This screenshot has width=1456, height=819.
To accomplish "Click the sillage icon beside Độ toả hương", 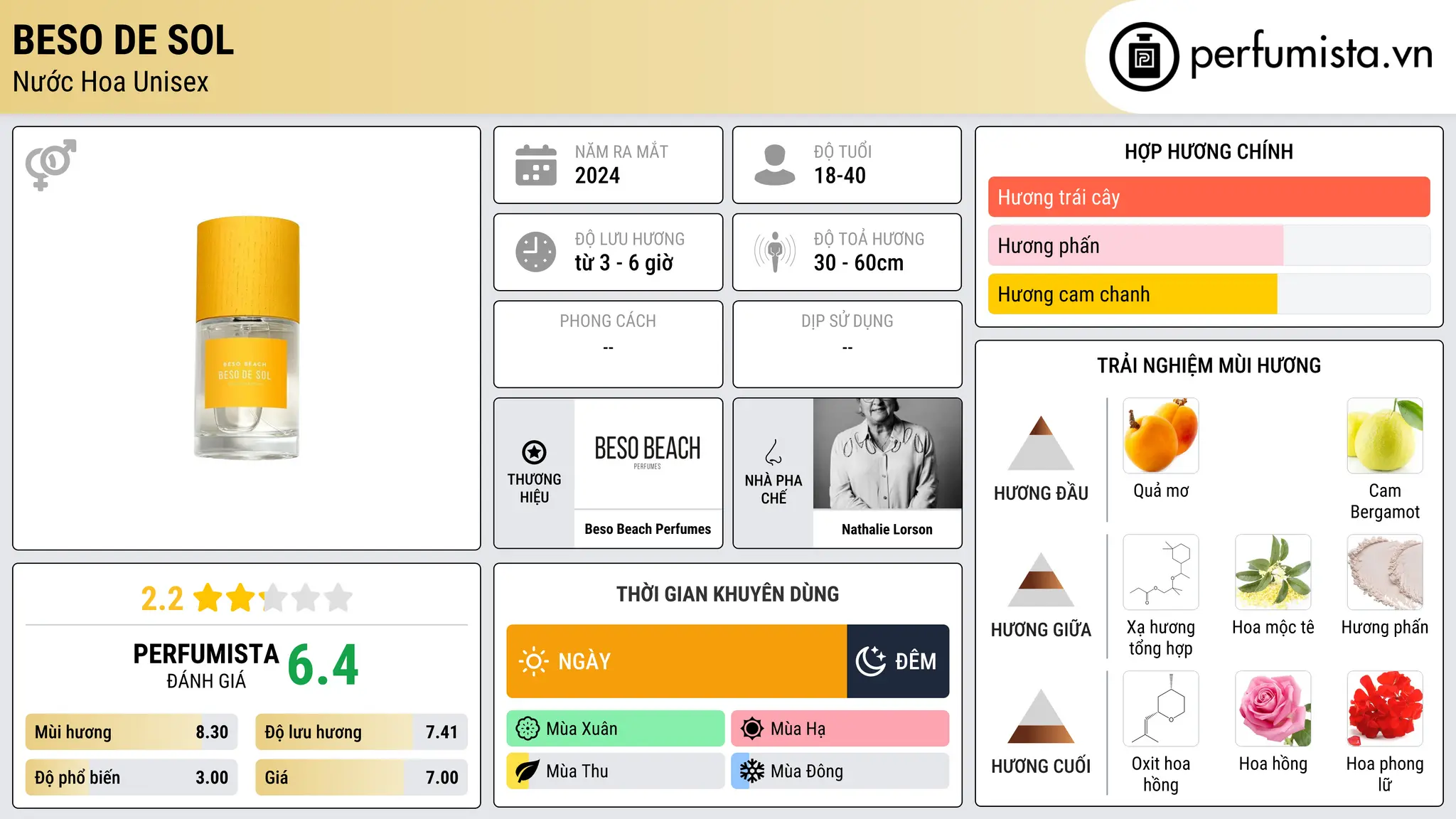I will coord(775,252).
